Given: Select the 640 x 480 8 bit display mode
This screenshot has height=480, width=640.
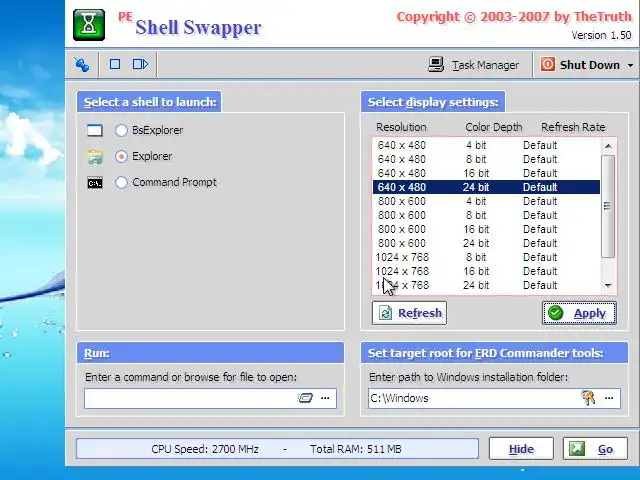Looking at the screenshot, I should [486, 159].
